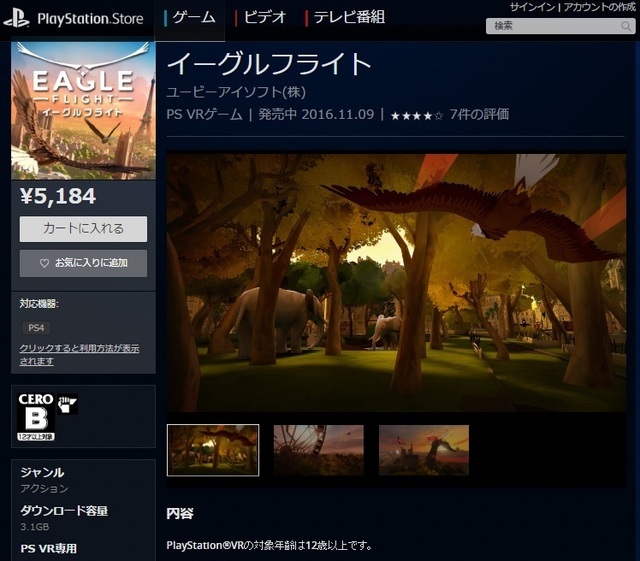Click the 3.1GB download size value
640x561 pixels.
pyautogui.click(x=35, y=527)
